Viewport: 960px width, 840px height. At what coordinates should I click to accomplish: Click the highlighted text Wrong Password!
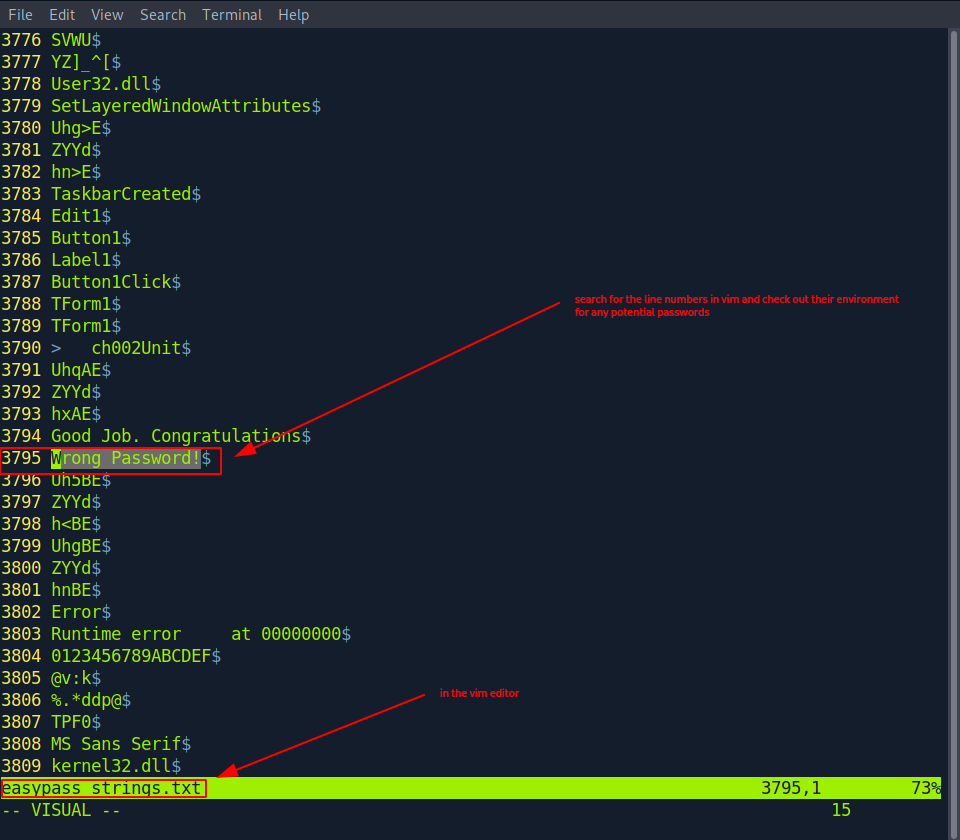[125, 457]
